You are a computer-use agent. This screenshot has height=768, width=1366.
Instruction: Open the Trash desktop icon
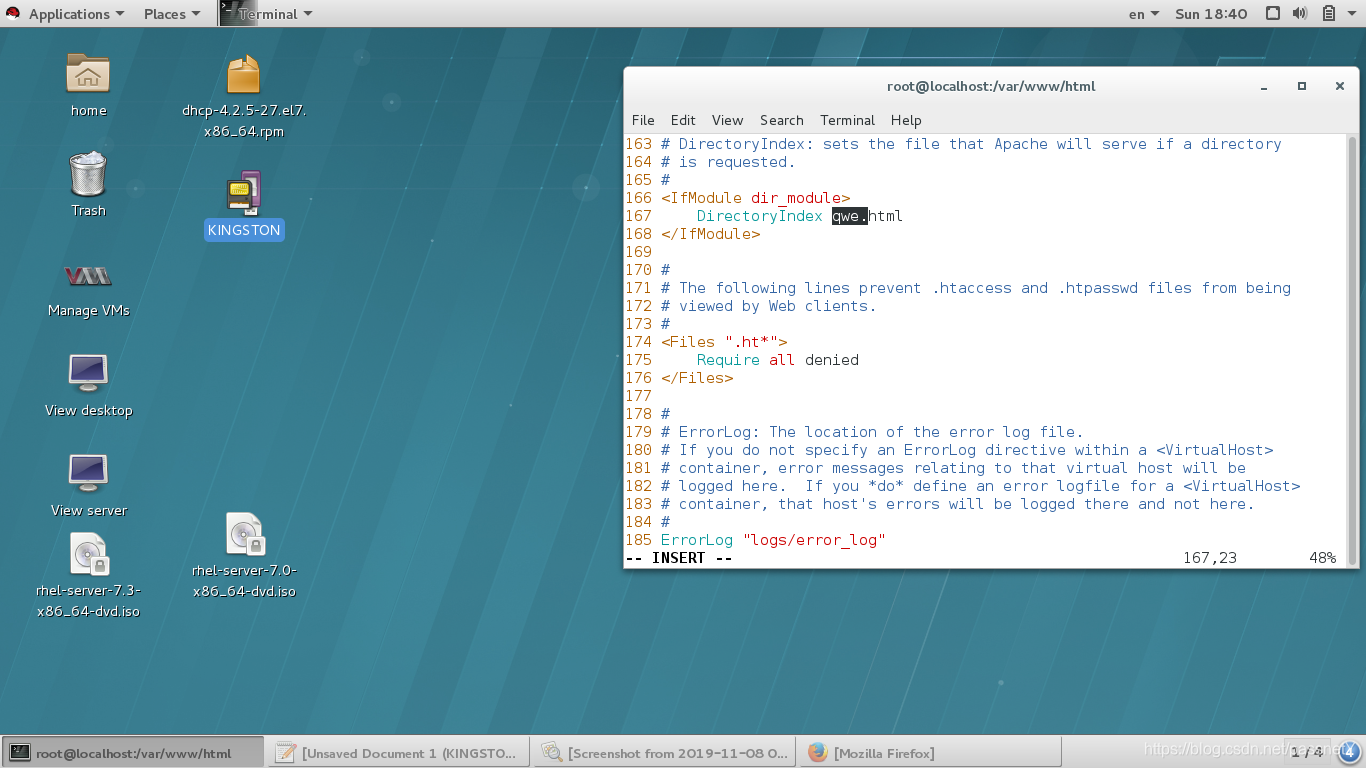(x=88, y=174)
